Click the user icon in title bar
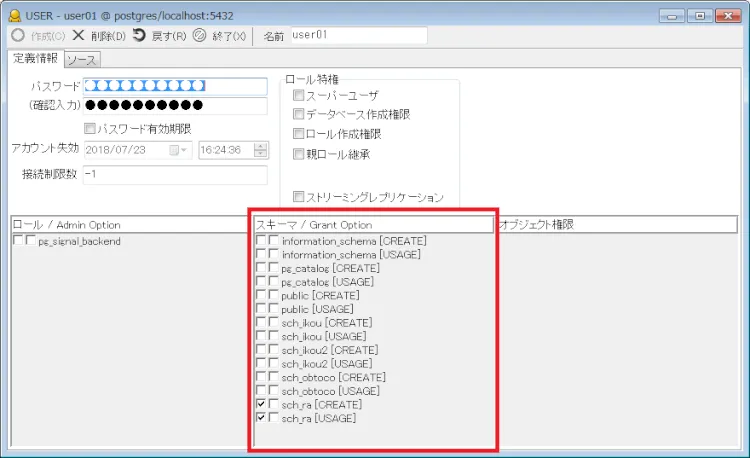Viewport: 750px width, 458px height. click(15, 16)
